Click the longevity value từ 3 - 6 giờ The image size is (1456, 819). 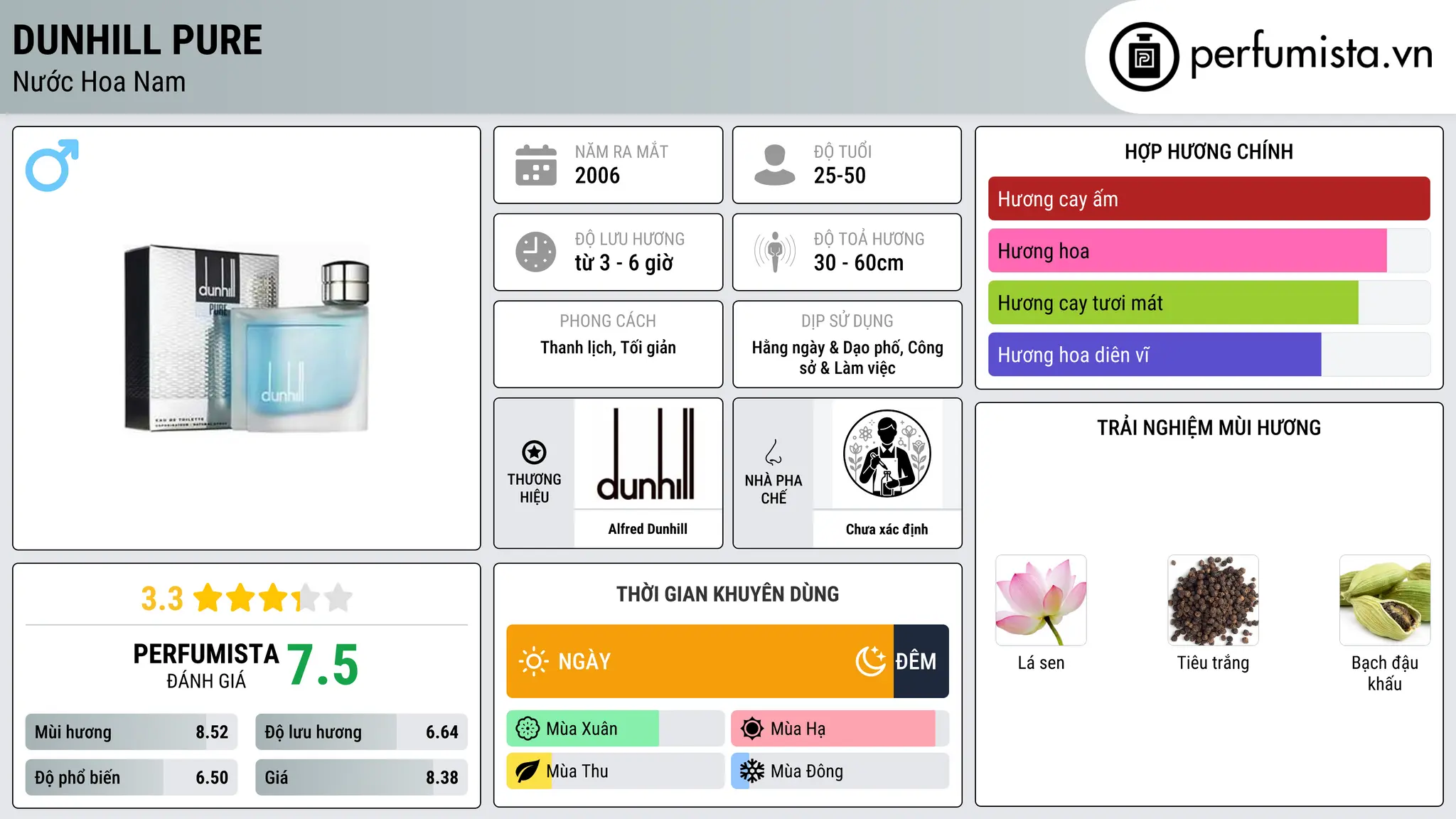624,263
